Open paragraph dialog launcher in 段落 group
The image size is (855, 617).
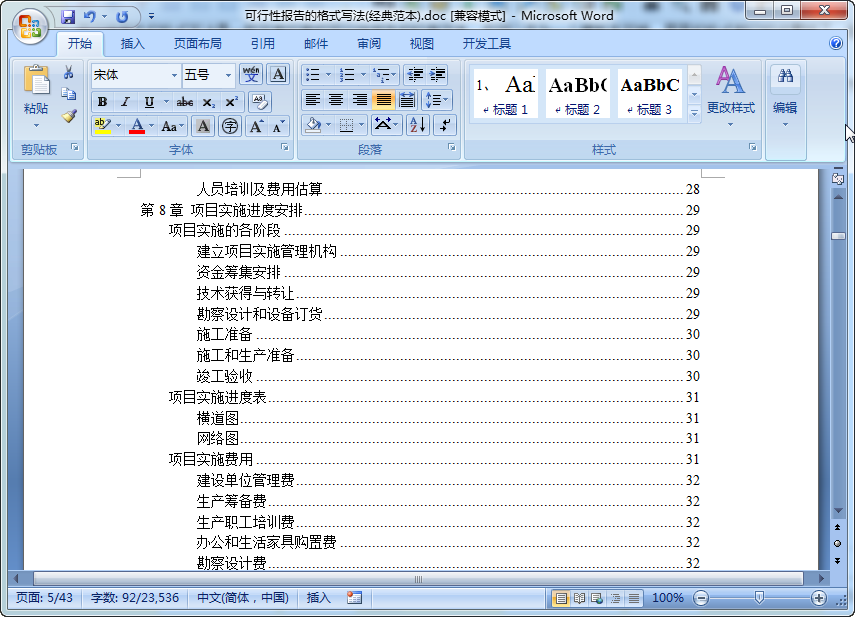451,147
